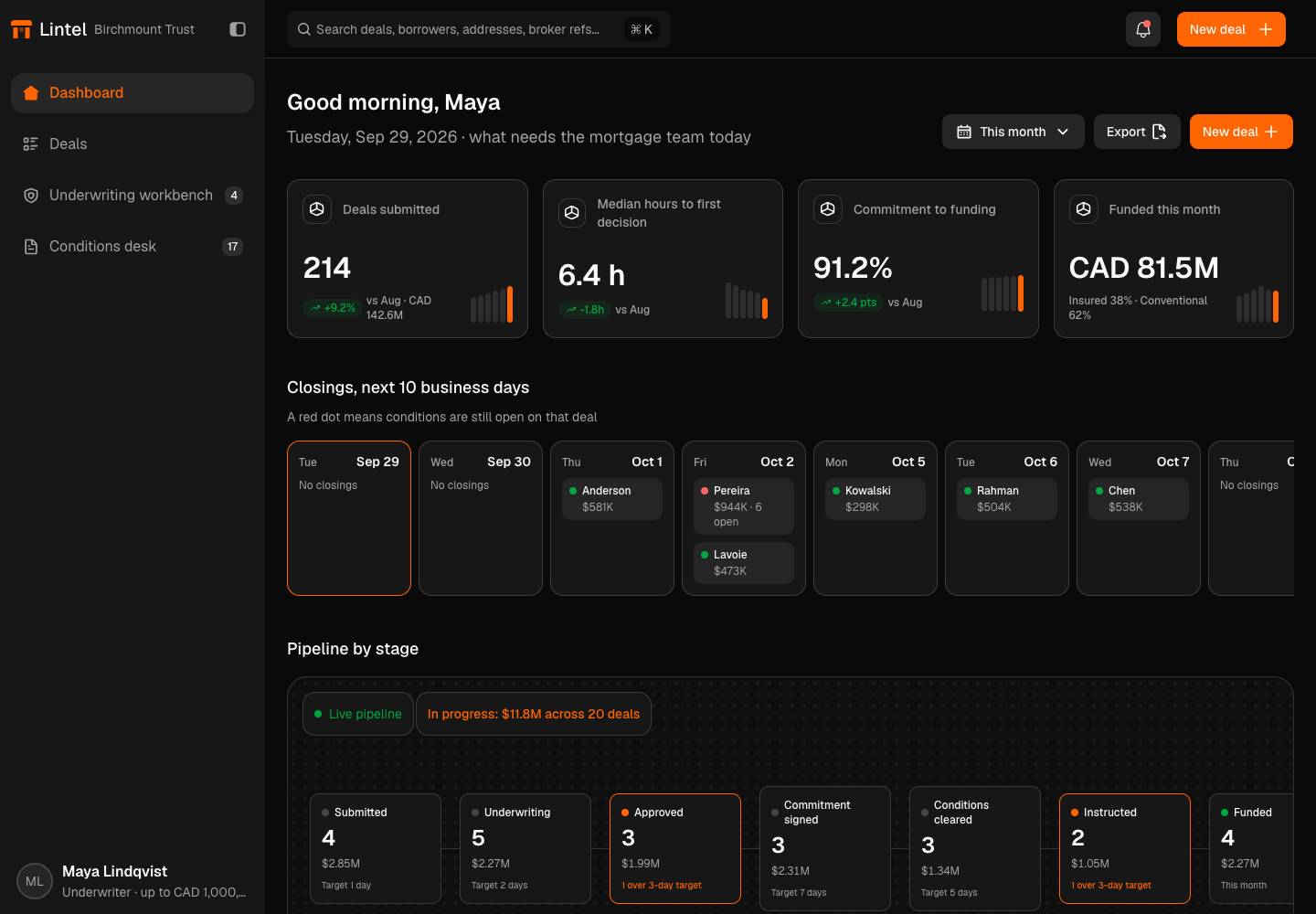Click the +9.2% trend badge

332,308
